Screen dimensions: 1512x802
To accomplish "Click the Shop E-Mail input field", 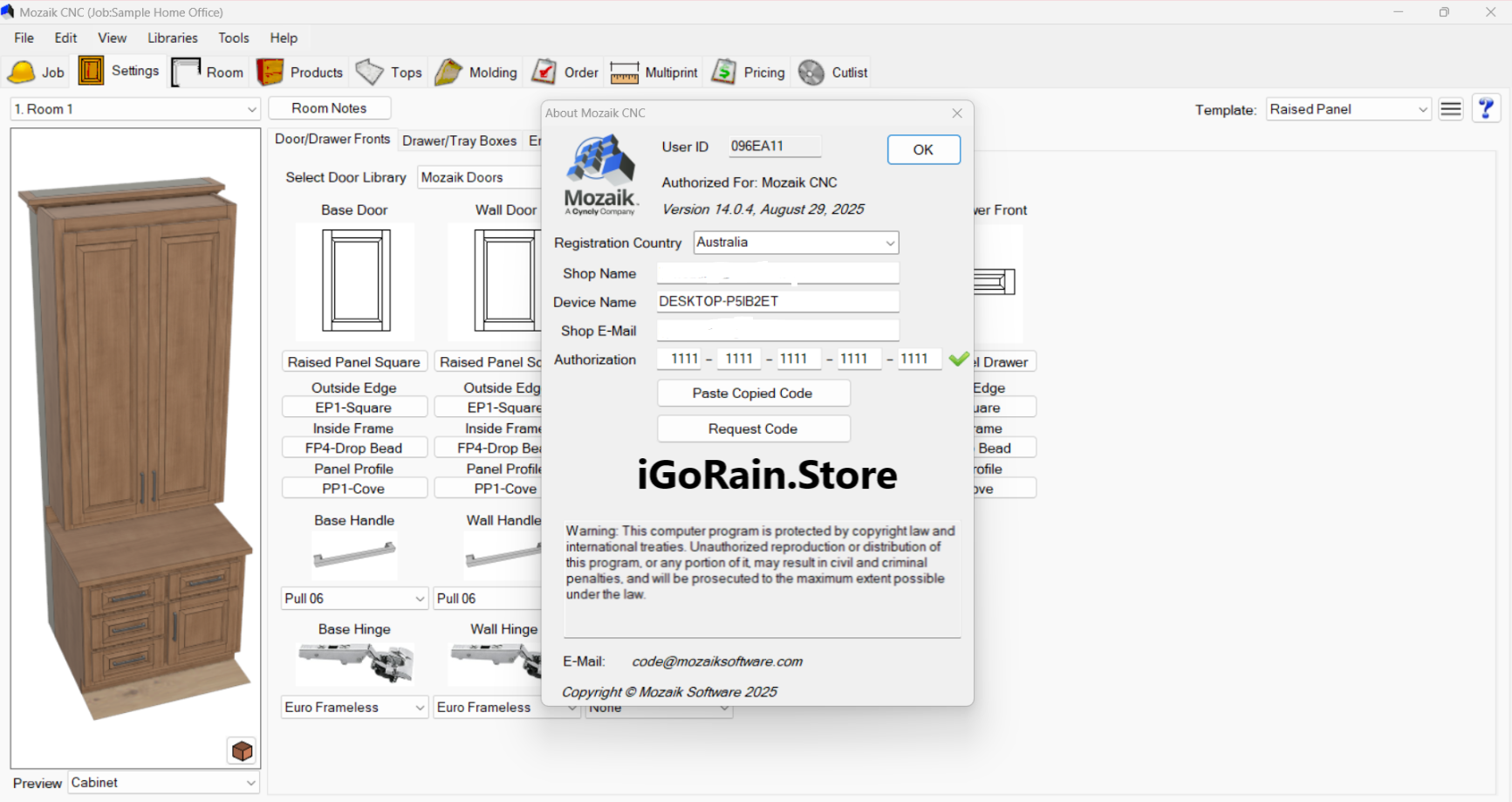I will (x=777, y=330).
